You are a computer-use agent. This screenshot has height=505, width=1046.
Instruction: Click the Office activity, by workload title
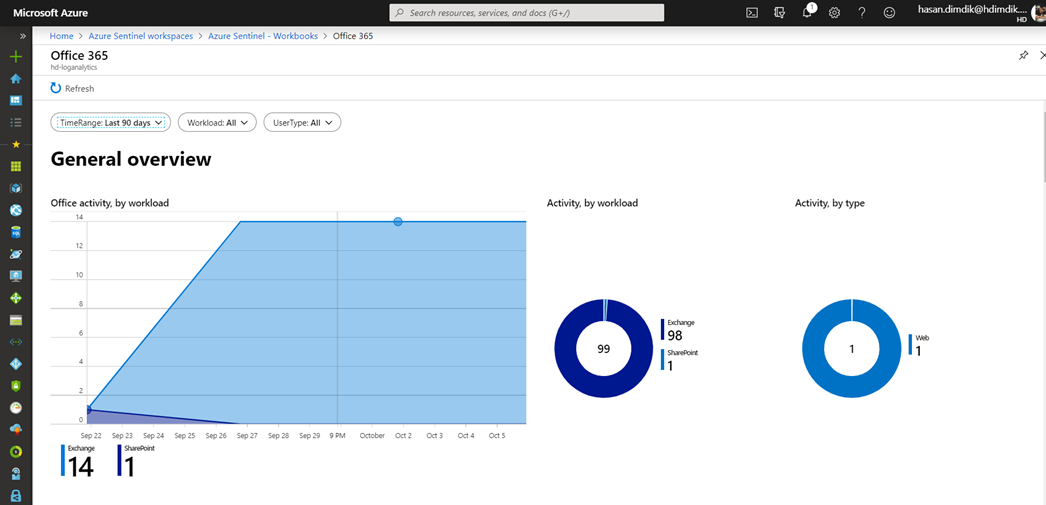point(109,203)
